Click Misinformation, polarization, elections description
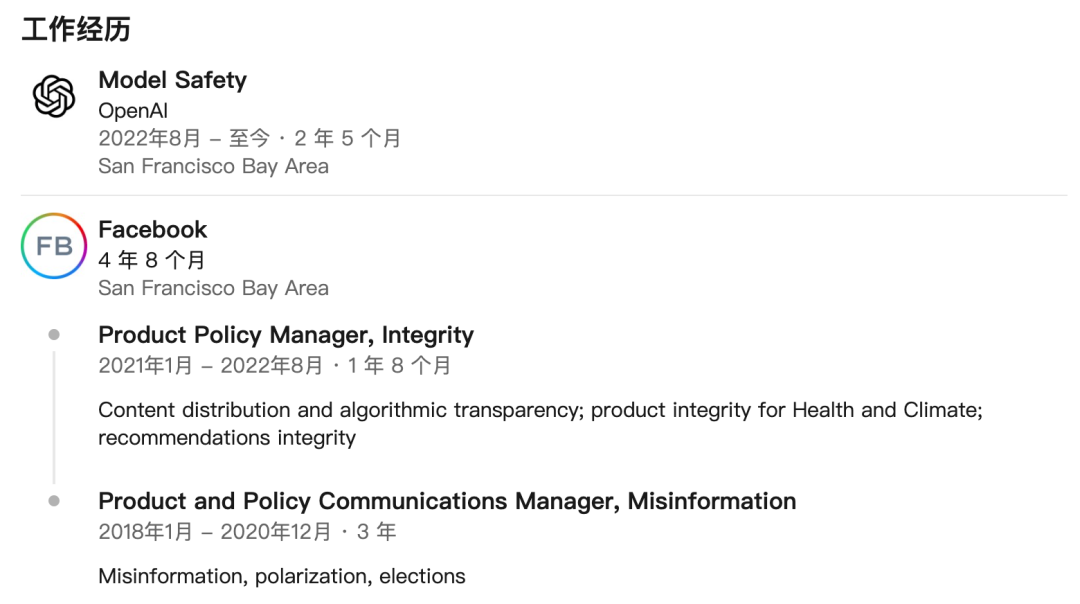 (282, 576)
